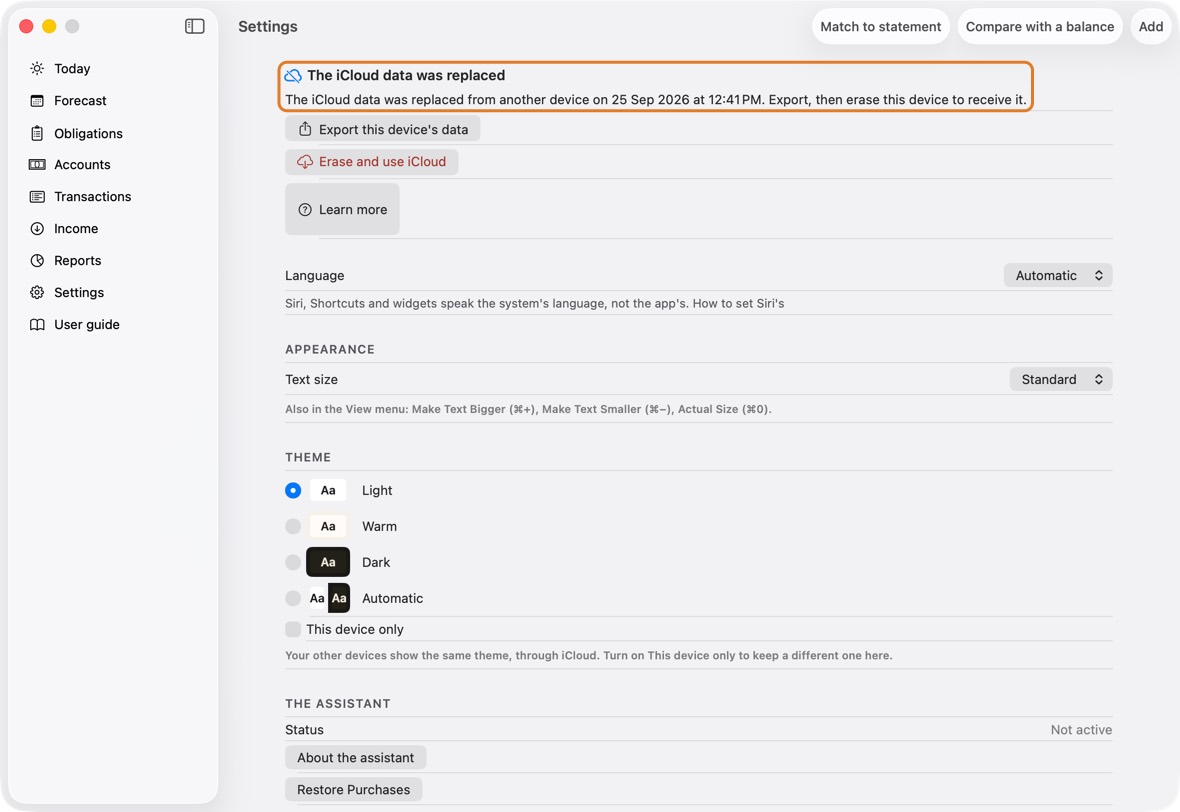1180x812 pixels.
Task: Click the Restore Purchases button
Action: [354, 789]
